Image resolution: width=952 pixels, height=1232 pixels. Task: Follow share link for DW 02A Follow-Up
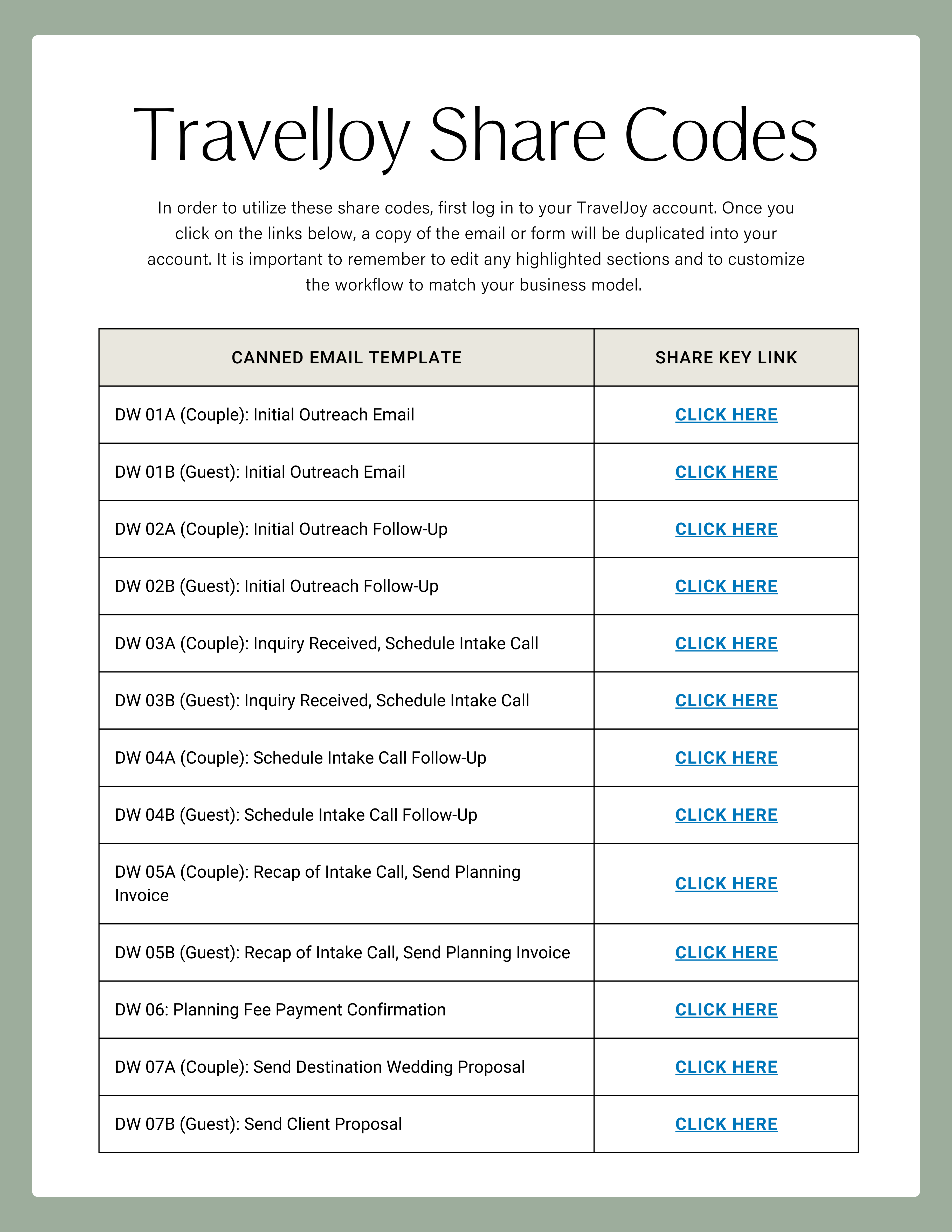click(x=726, y=529)
